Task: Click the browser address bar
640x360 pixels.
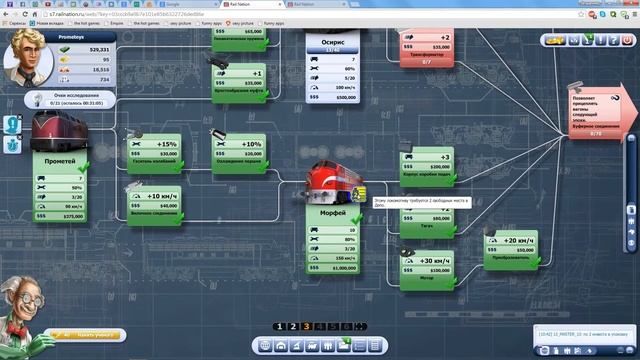Action: pos(310,14)
